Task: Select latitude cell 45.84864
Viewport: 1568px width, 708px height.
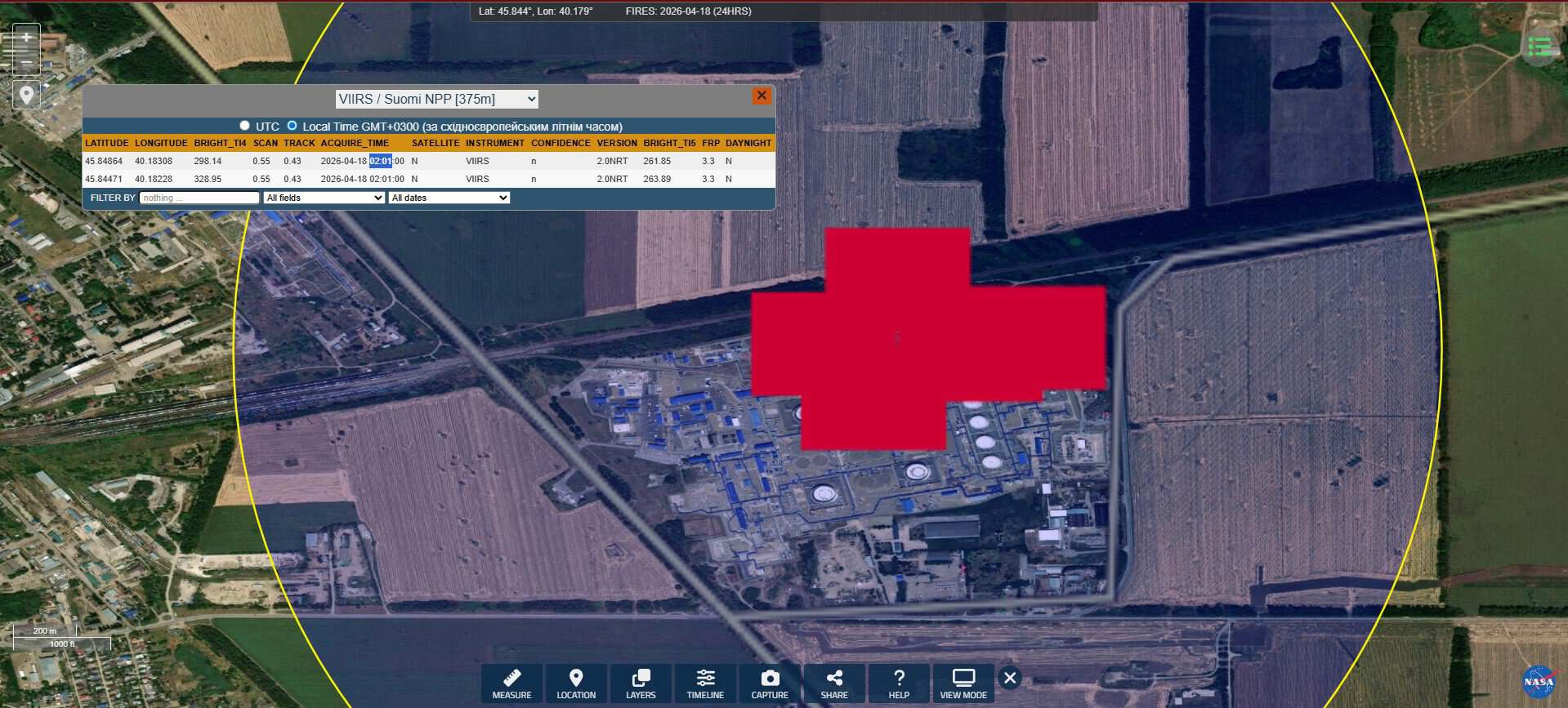Action: click(x=104, y=161)
